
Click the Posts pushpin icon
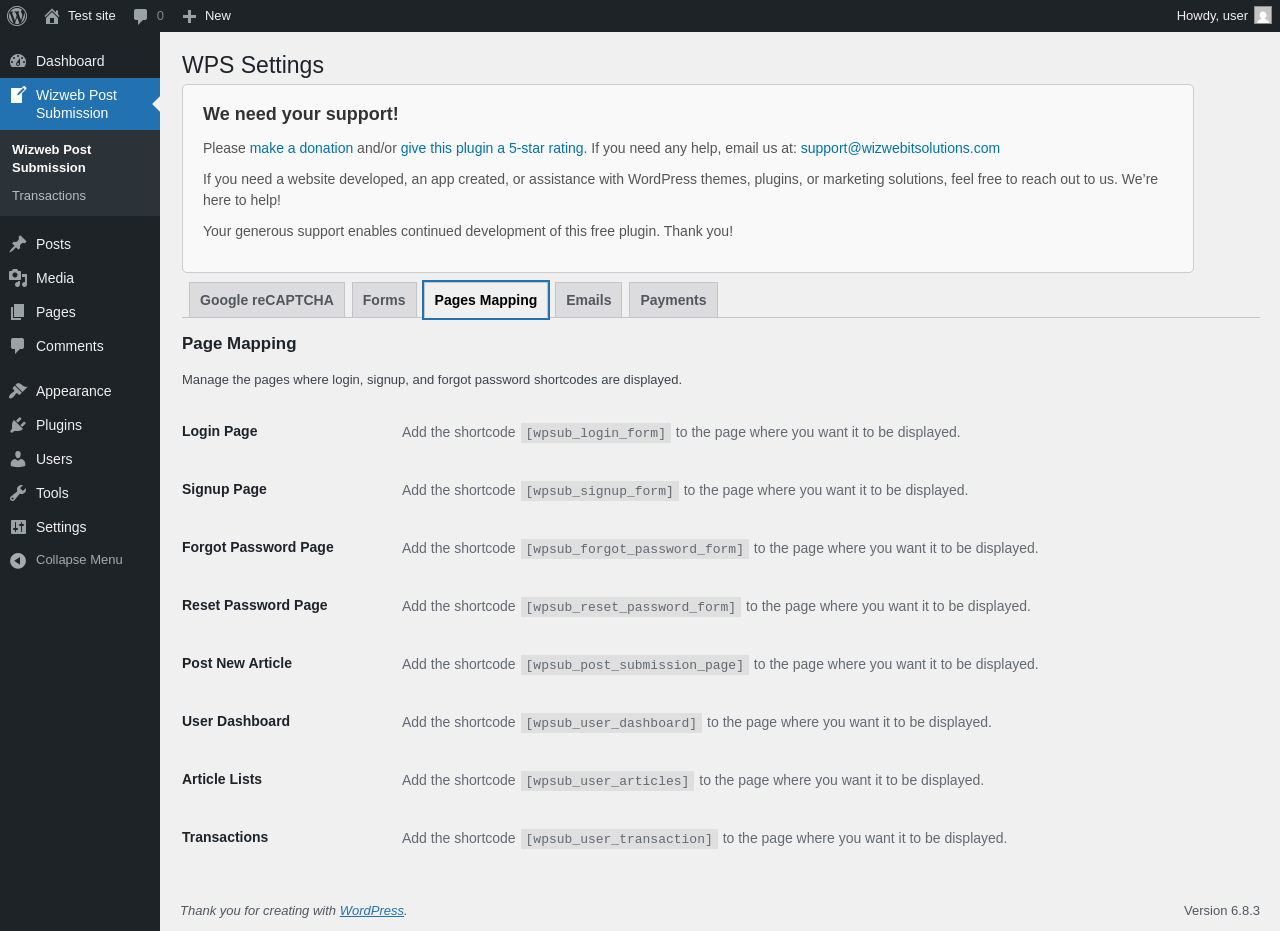18,244
